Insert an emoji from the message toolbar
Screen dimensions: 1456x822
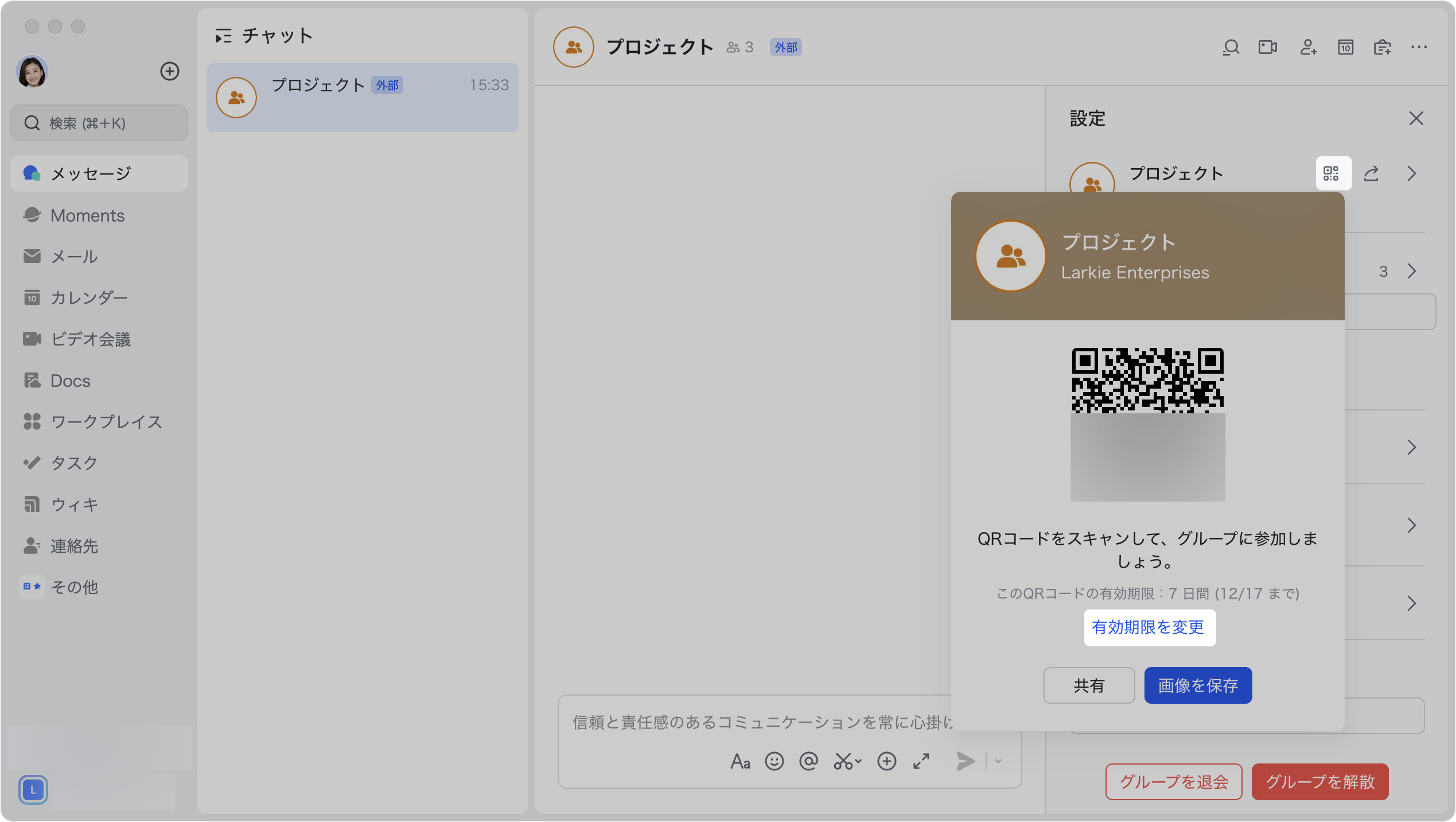(x=774, y=762)
